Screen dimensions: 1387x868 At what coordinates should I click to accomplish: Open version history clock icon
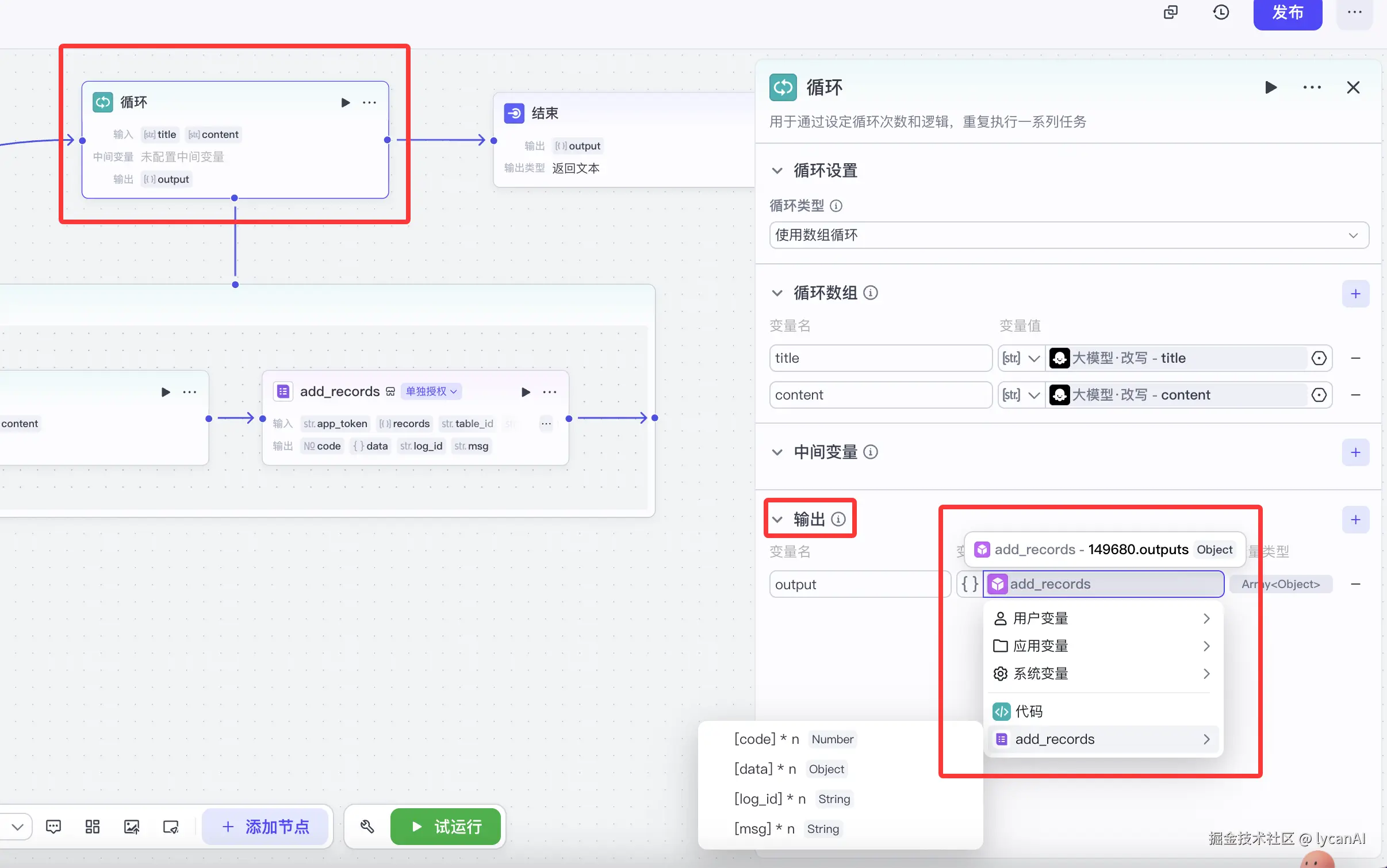pyautogui.click(x=1220, y=12)
